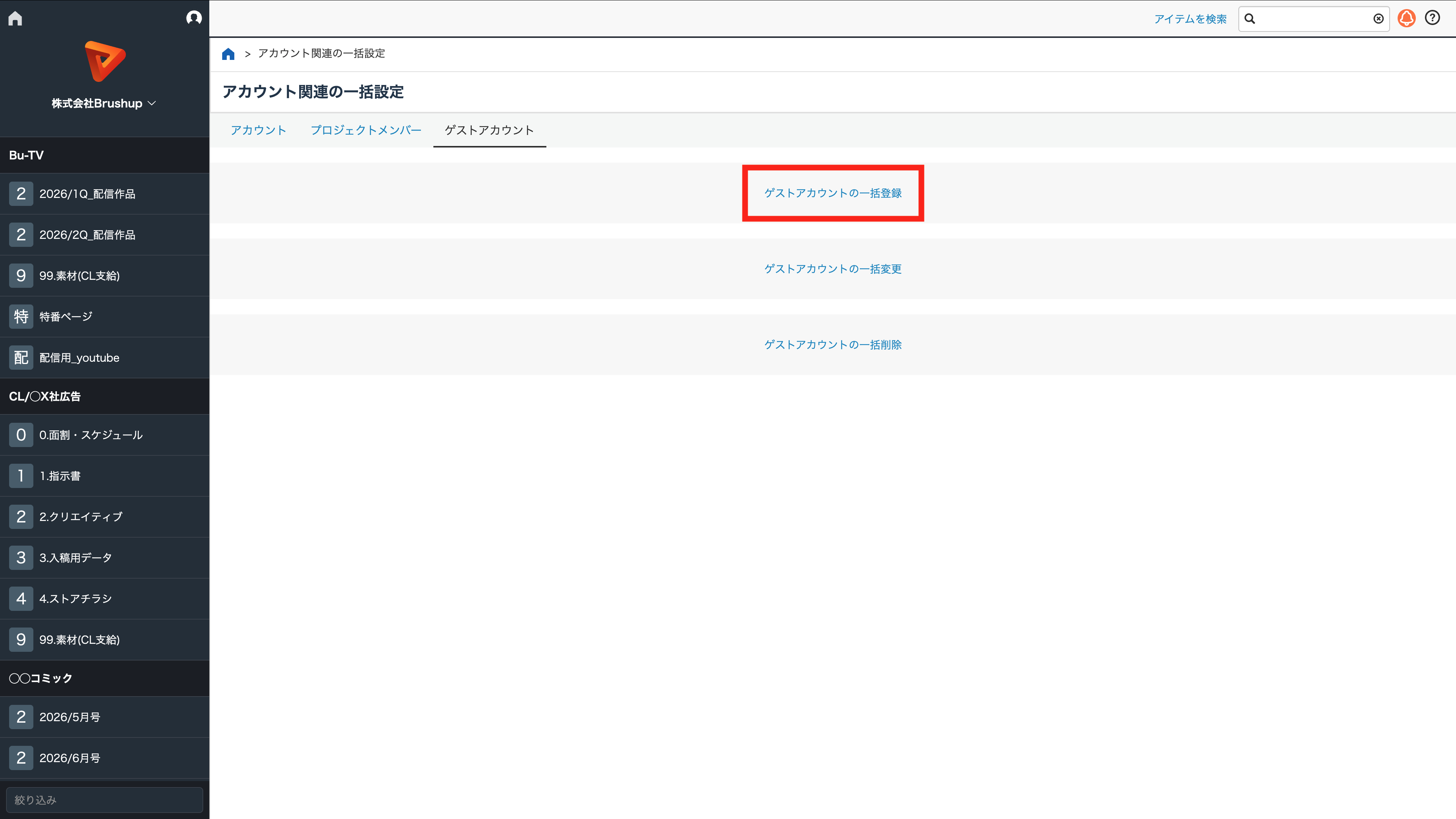Open the help question mark icon
Screen dimensions: 1456x819
click(1432, 18)
